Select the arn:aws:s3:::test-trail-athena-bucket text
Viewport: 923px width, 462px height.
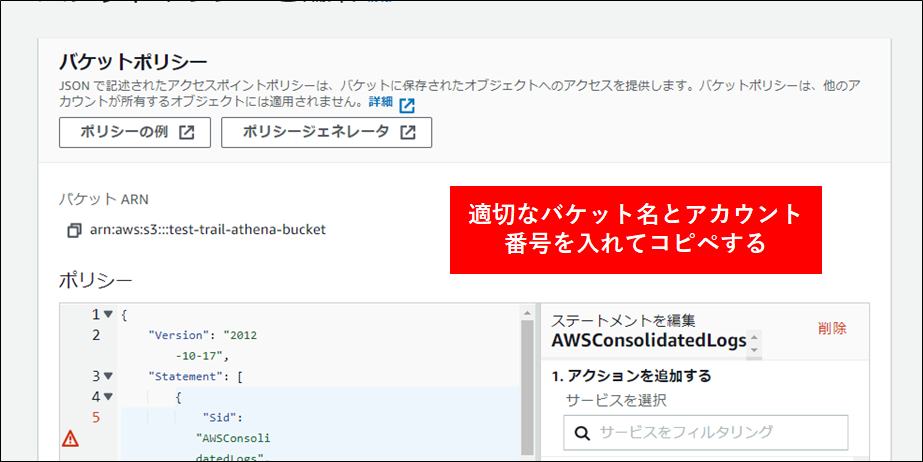[207, 230]
